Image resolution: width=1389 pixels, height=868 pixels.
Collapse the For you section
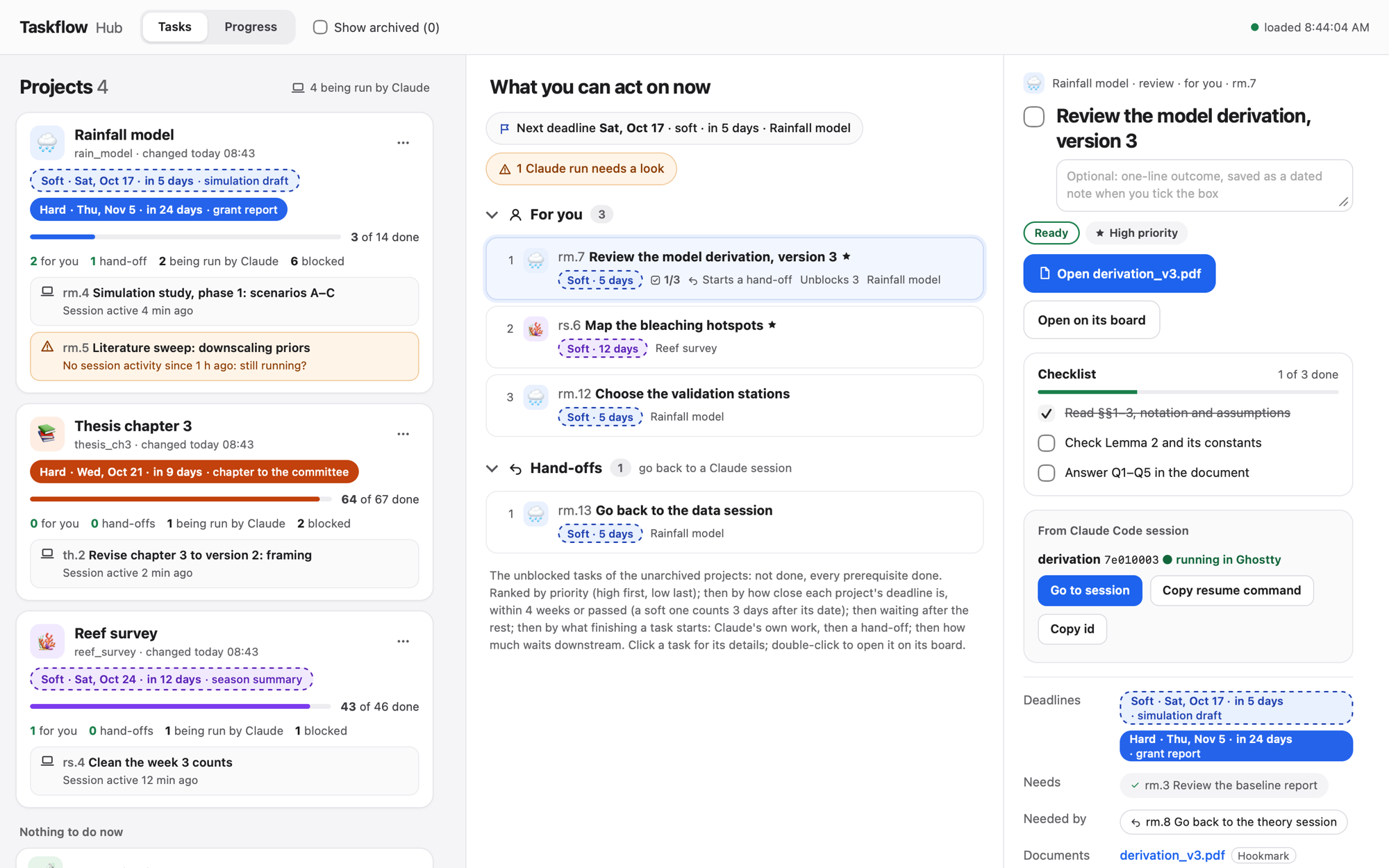click(x=492, y=215)
